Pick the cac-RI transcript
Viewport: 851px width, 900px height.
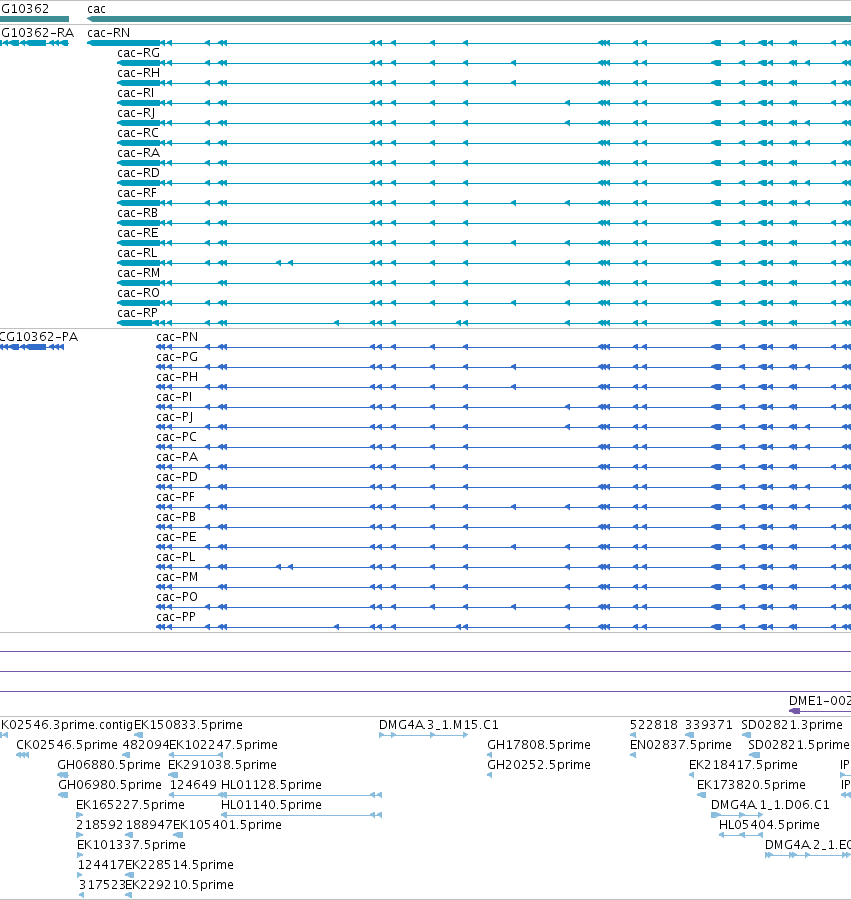(x=135, y=93)
